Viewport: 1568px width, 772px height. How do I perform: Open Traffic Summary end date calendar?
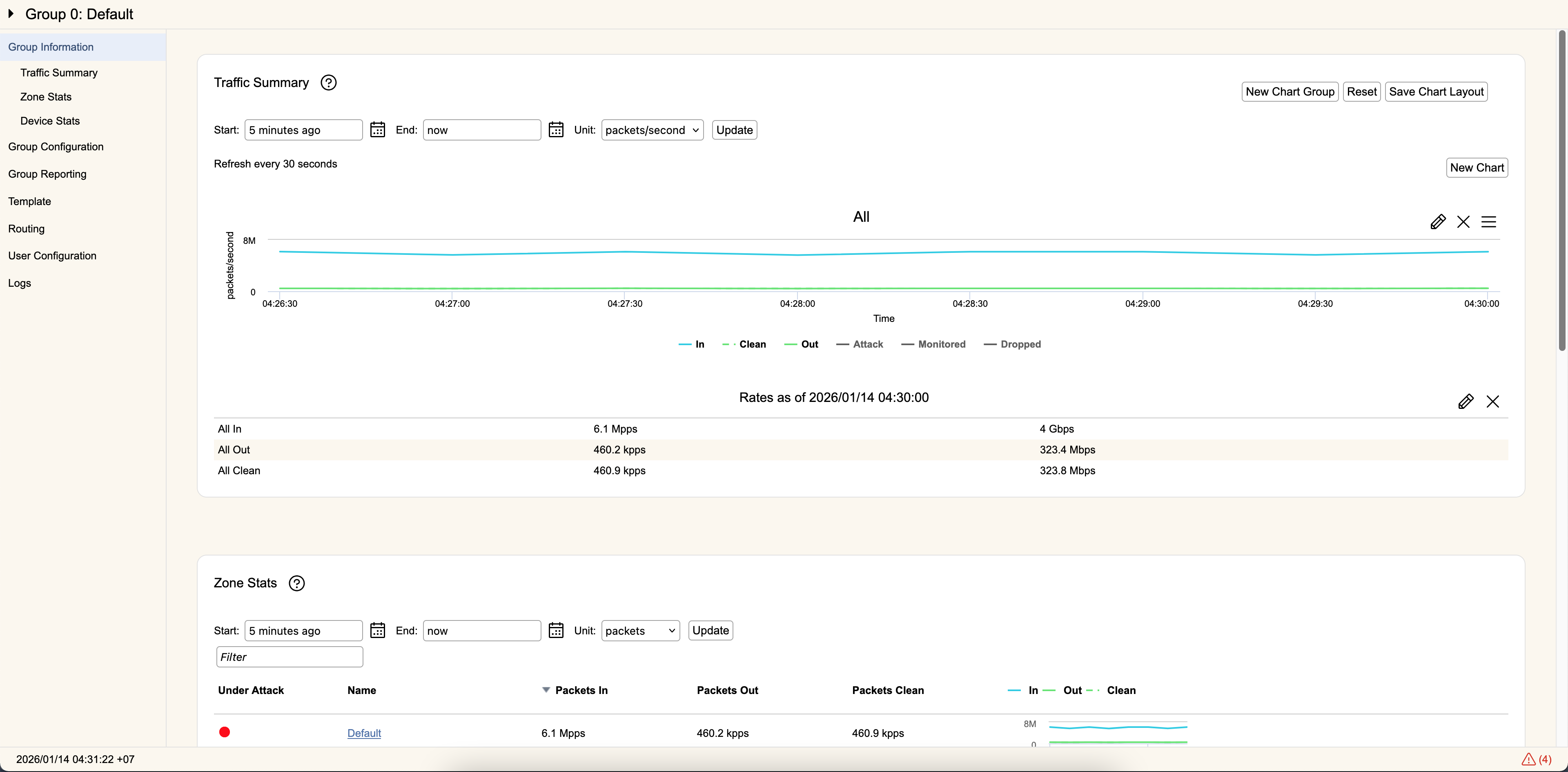coord(556,129)
